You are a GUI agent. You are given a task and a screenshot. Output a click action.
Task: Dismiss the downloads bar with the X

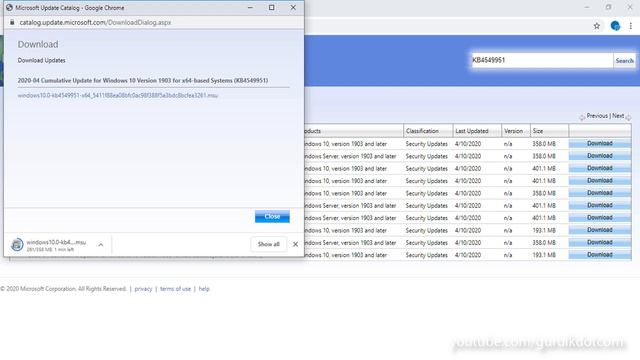coord(296,244)
